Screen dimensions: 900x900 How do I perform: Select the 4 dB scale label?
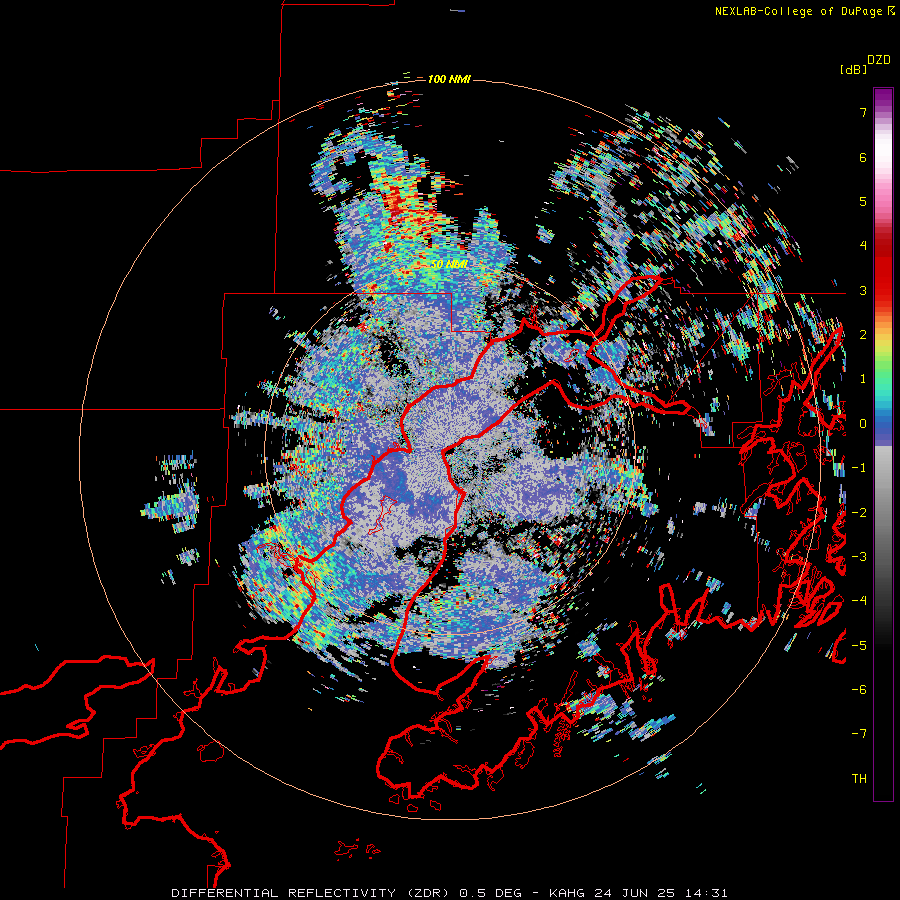coord(863,246)
